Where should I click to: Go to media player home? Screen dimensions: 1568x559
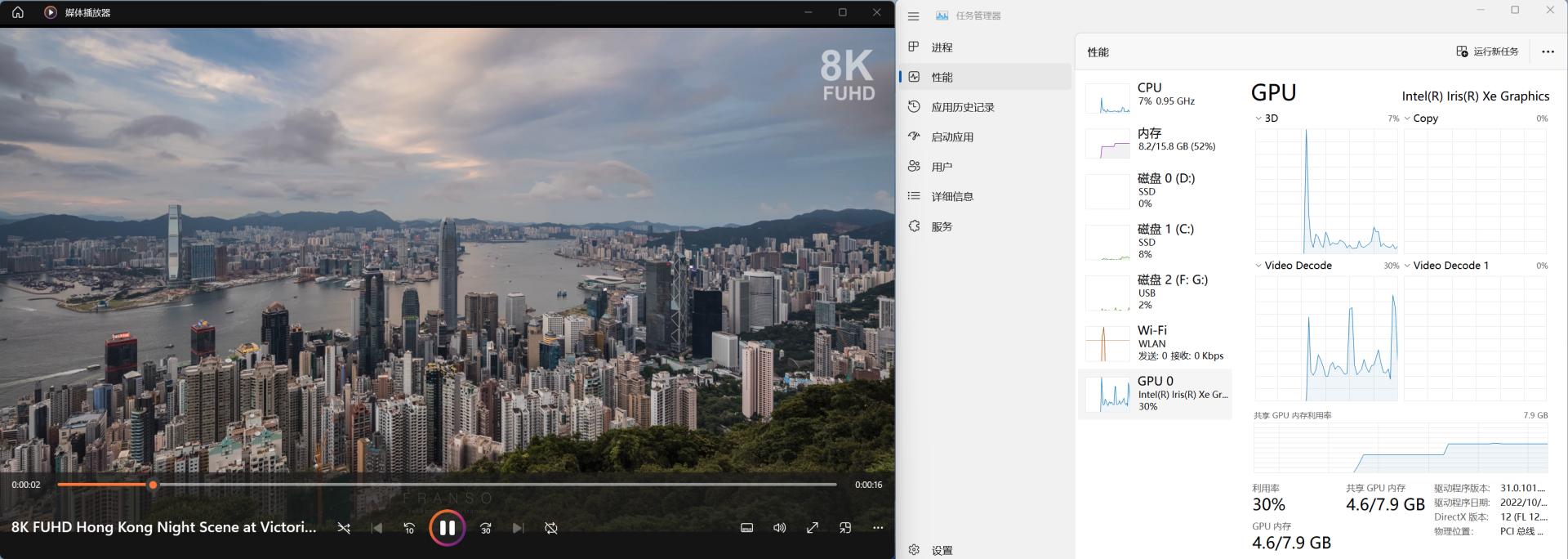18,12
